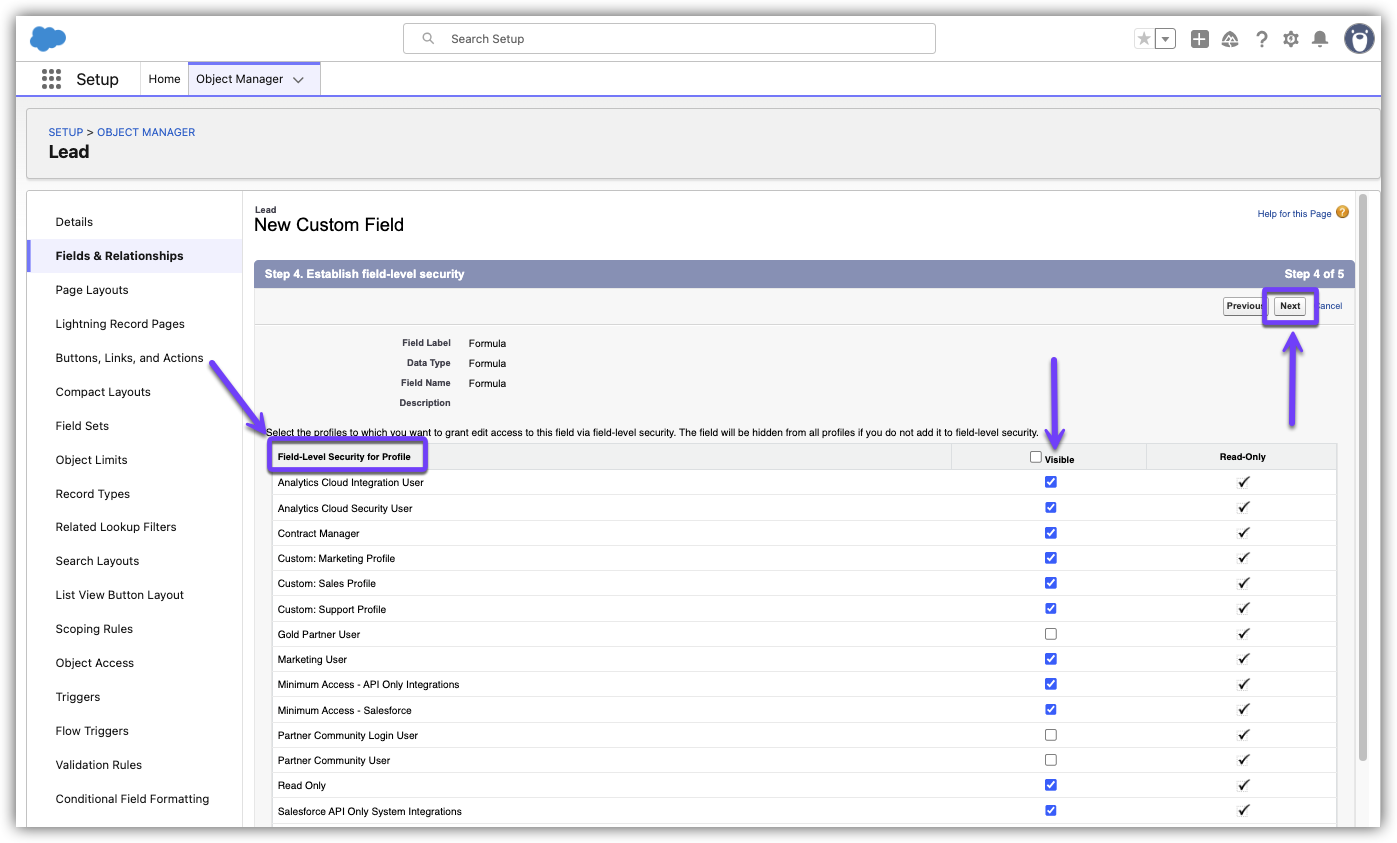Click the Salesforce cloud logo
1397x843 pixels.
coord(48,39)
